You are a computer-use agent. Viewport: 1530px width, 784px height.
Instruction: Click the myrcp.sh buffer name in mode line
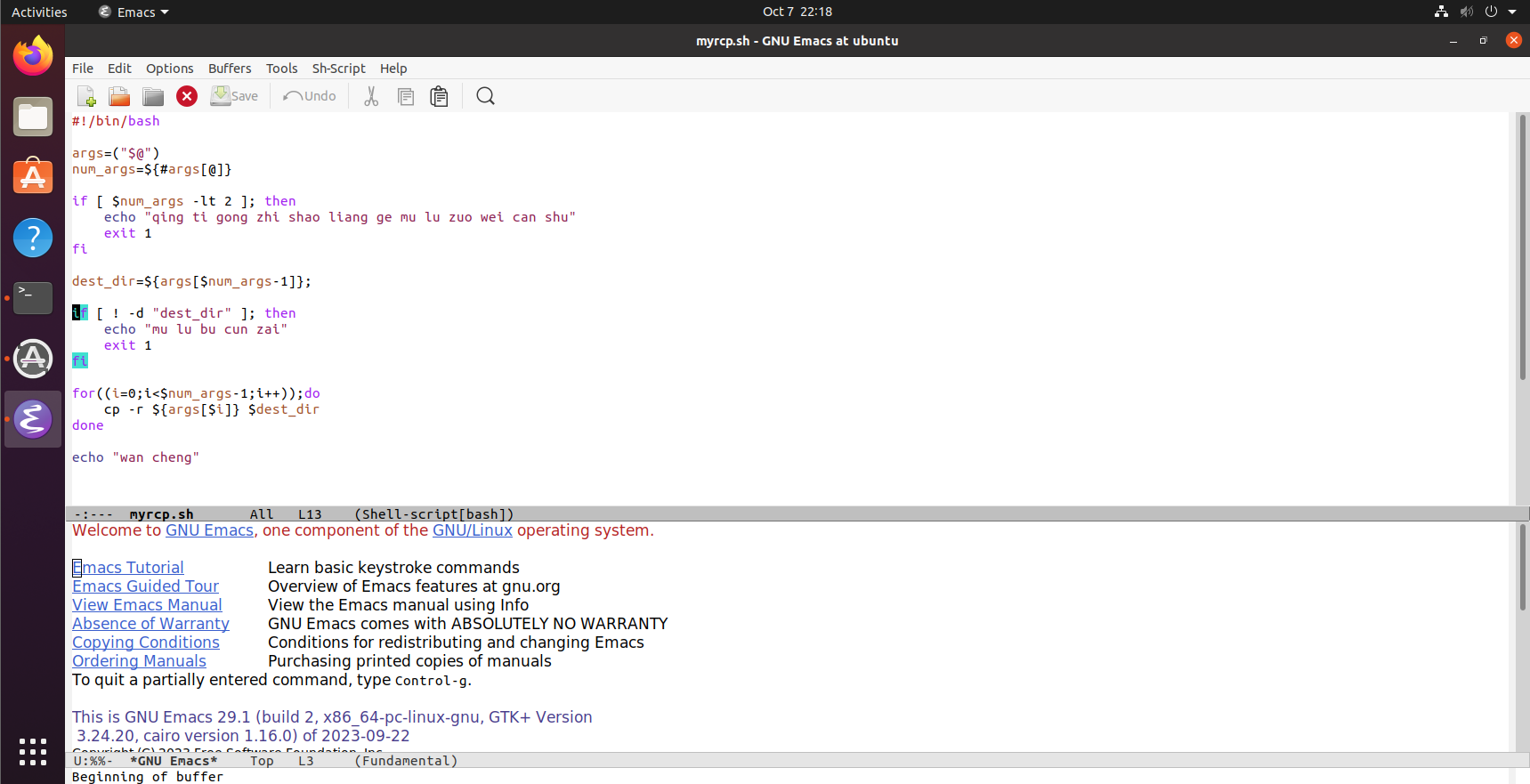click(x=161, y=514)
